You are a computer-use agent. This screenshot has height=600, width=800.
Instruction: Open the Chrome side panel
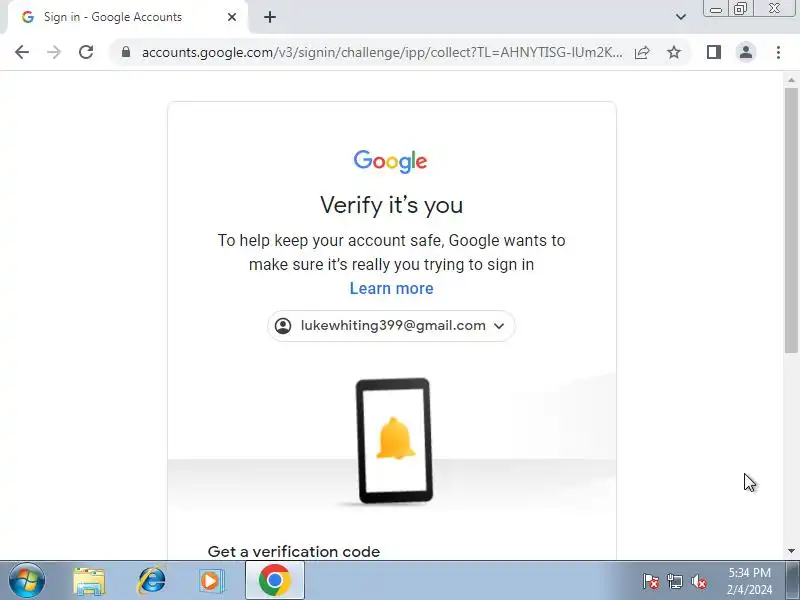click(714, 52)
